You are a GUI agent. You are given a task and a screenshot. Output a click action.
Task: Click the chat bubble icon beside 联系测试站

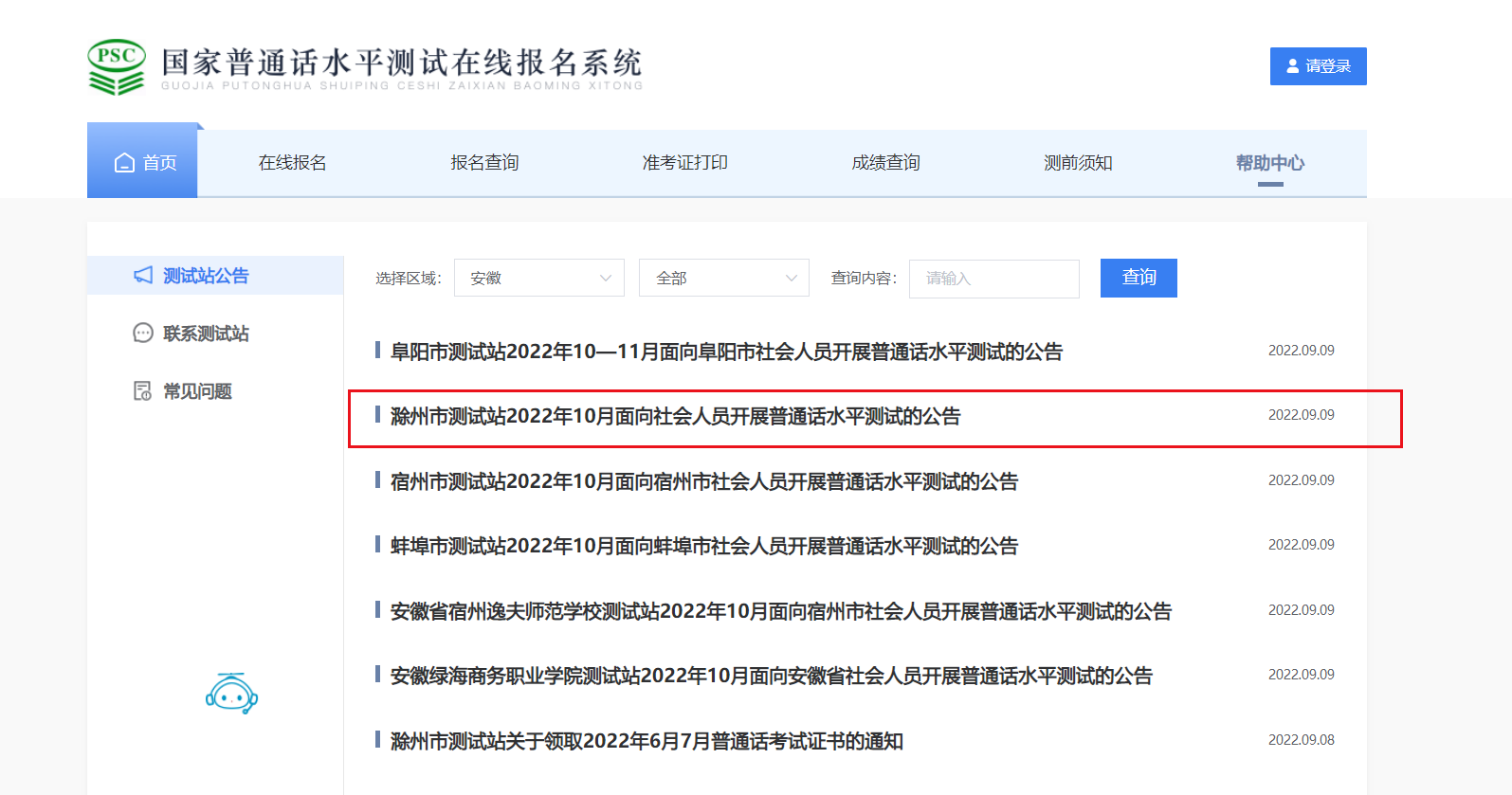click(143, 333)
